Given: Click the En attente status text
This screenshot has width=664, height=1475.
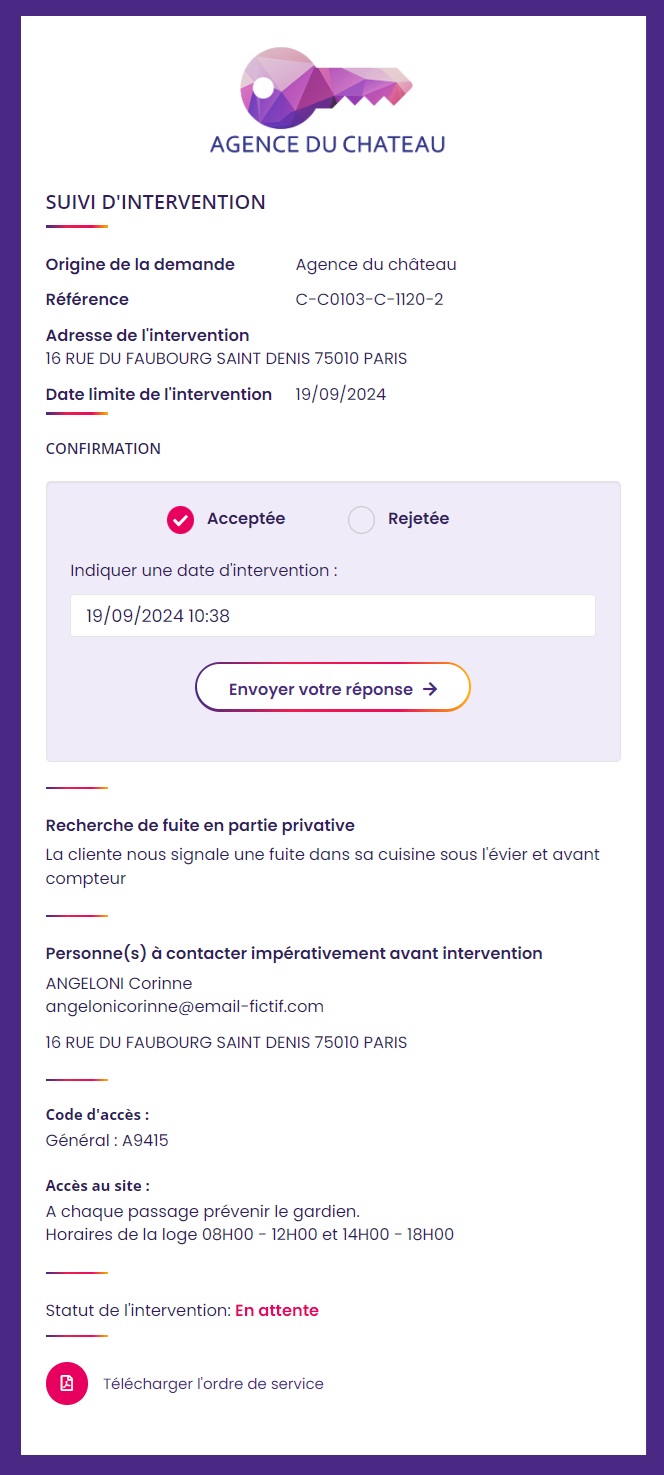Looking at the screenshot, I should click(277, 1310).
